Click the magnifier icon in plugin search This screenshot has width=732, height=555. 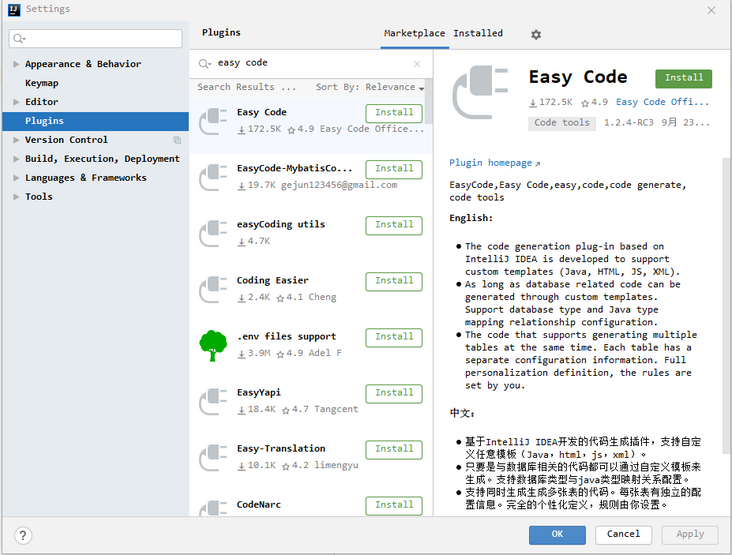coord(206,63)
